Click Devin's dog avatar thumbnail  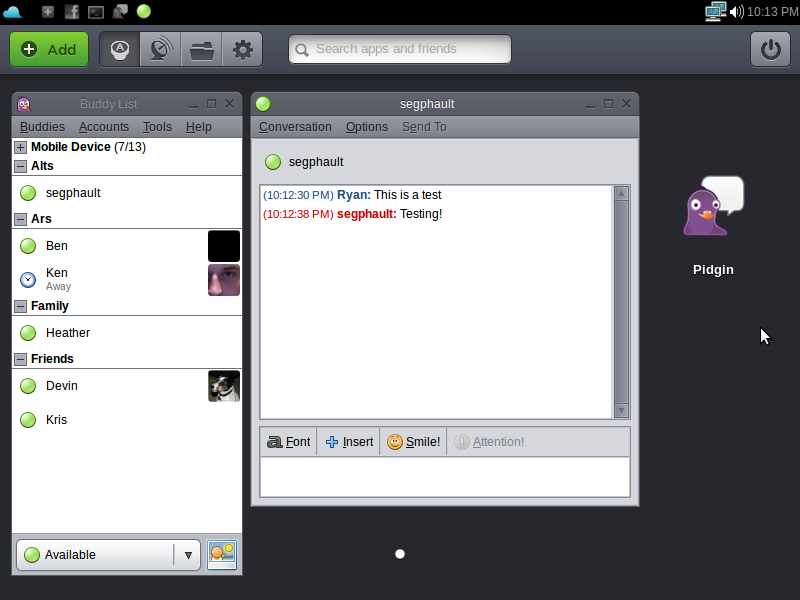tap(224, 386)
